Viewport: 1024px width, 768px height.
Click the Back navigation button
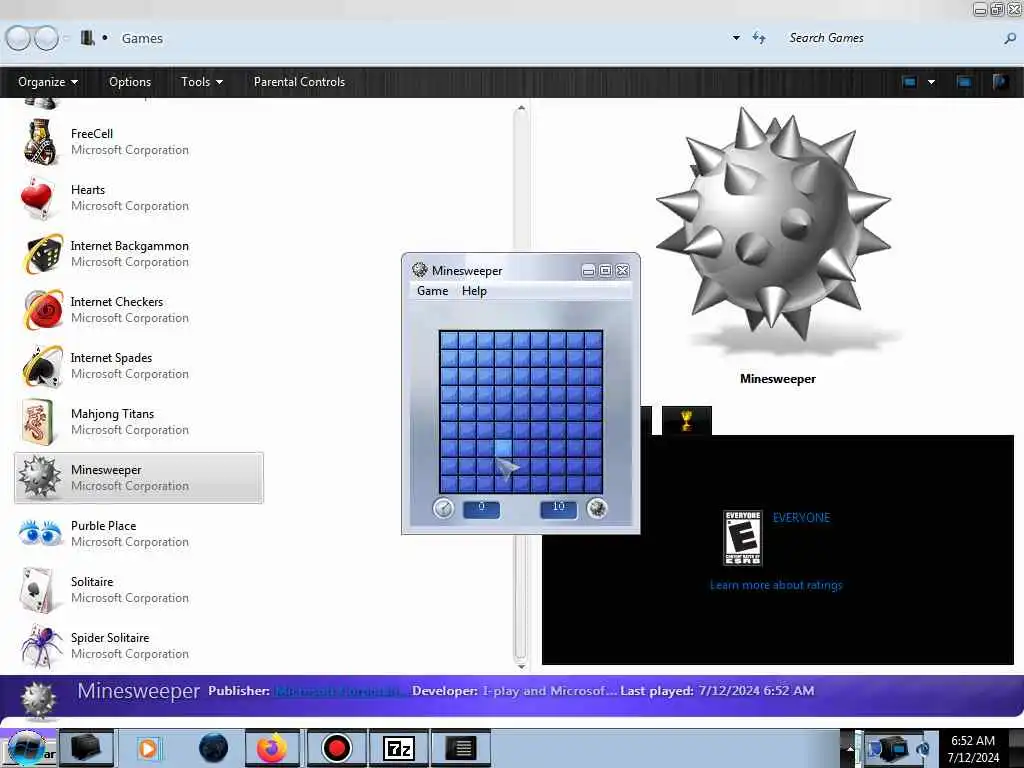pos(18,38)
